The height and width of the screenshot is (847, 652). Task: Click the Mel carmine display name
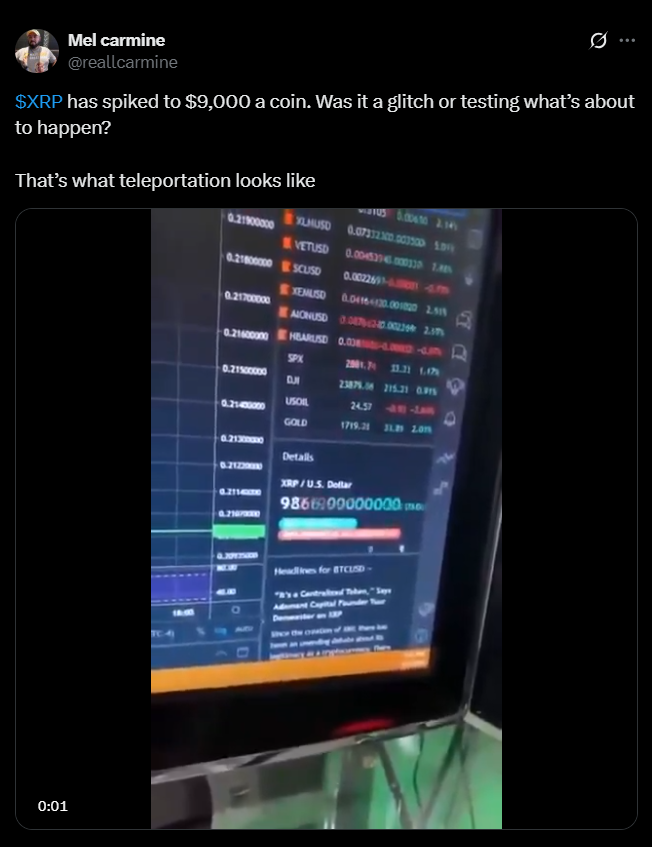coord(117,40)
